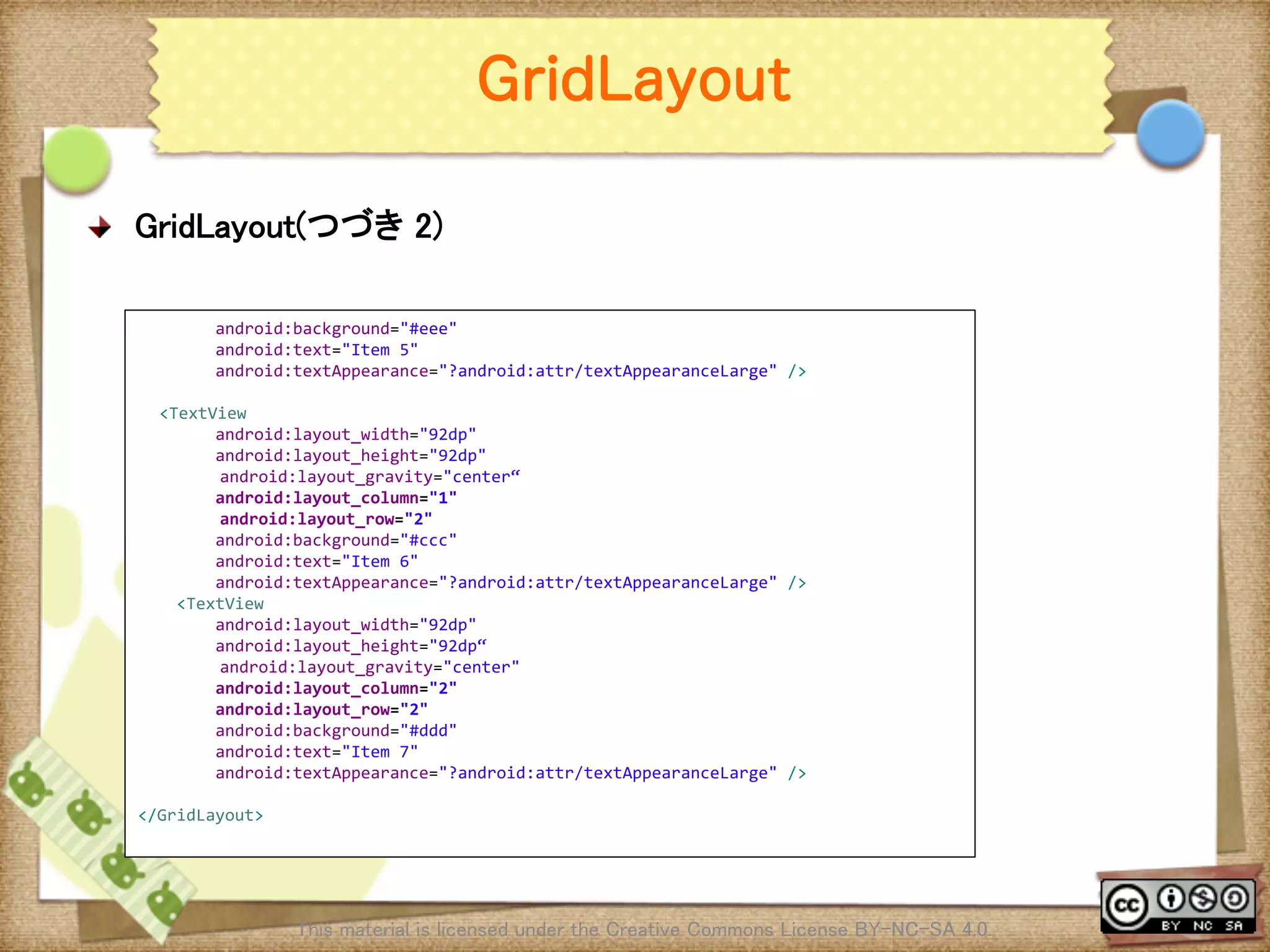Click the android:text="Item 7" line

point(316,752)
